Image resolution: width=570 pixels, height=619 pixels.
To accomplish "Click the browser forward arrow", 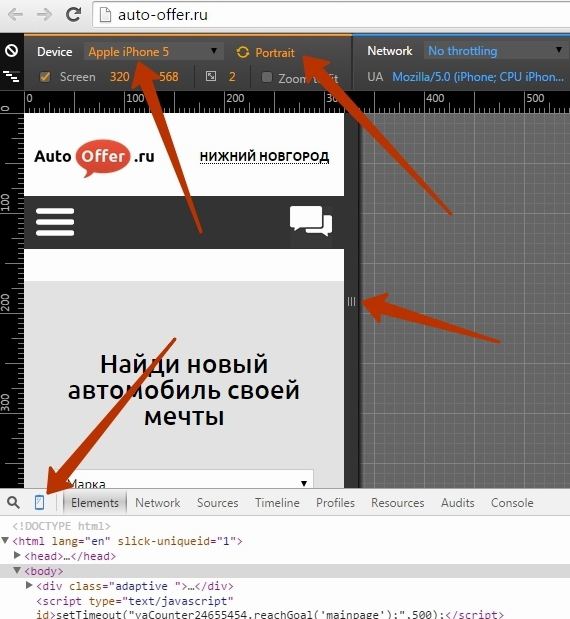I will point(44,15).
